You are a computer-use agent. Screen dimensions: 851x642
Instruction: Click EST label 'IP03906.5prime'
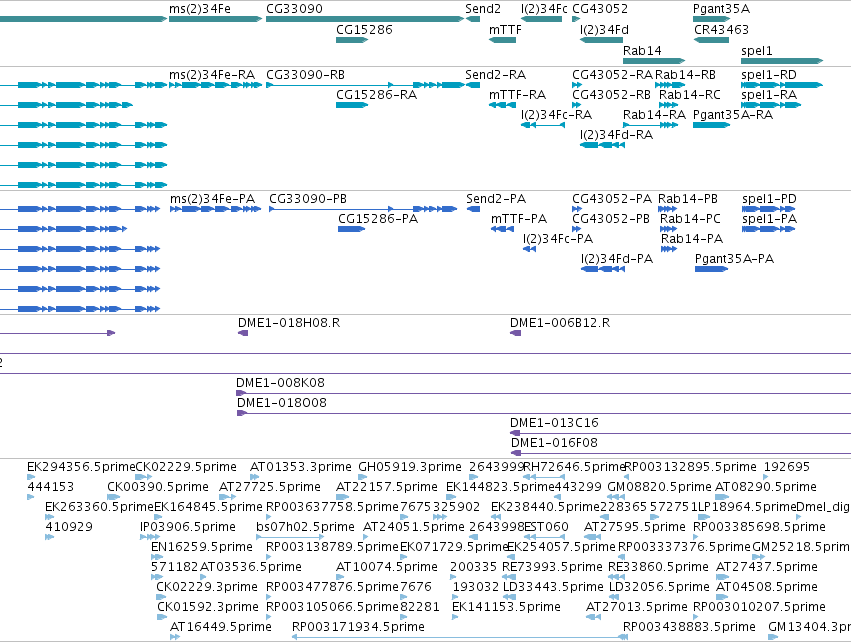[188, 527]
